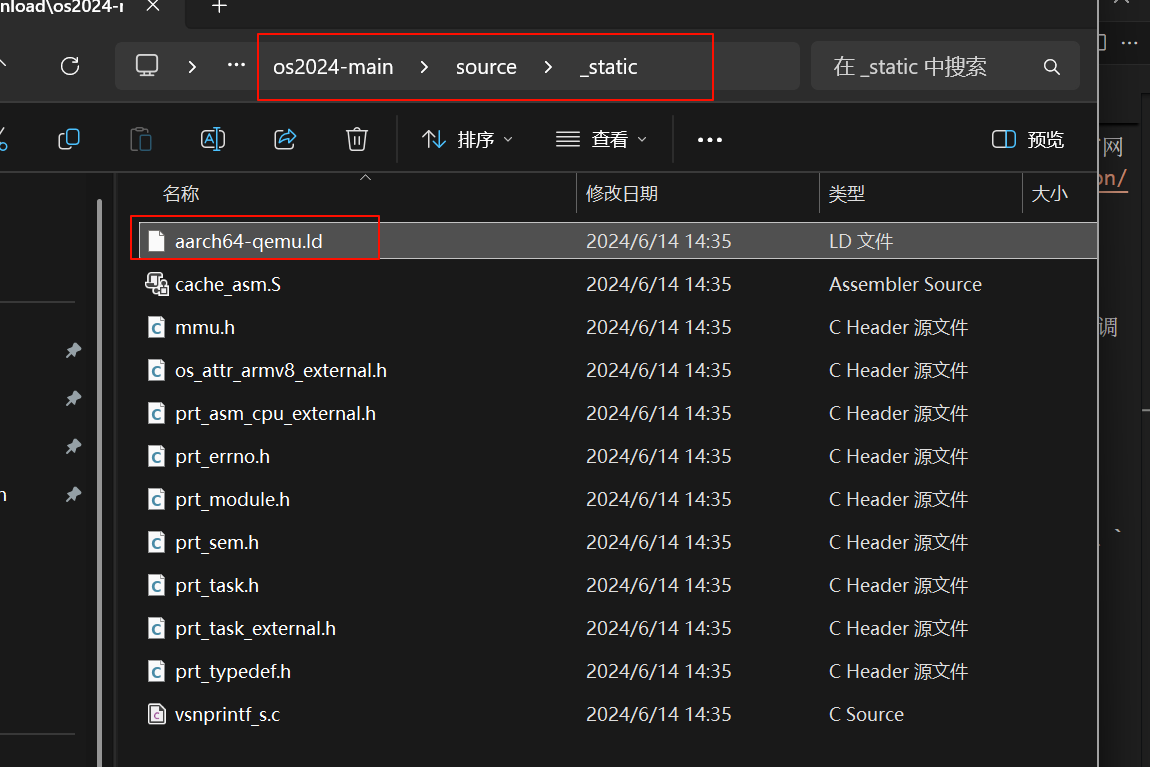Toggle the 预览 preview pane

pos(1026,138)
